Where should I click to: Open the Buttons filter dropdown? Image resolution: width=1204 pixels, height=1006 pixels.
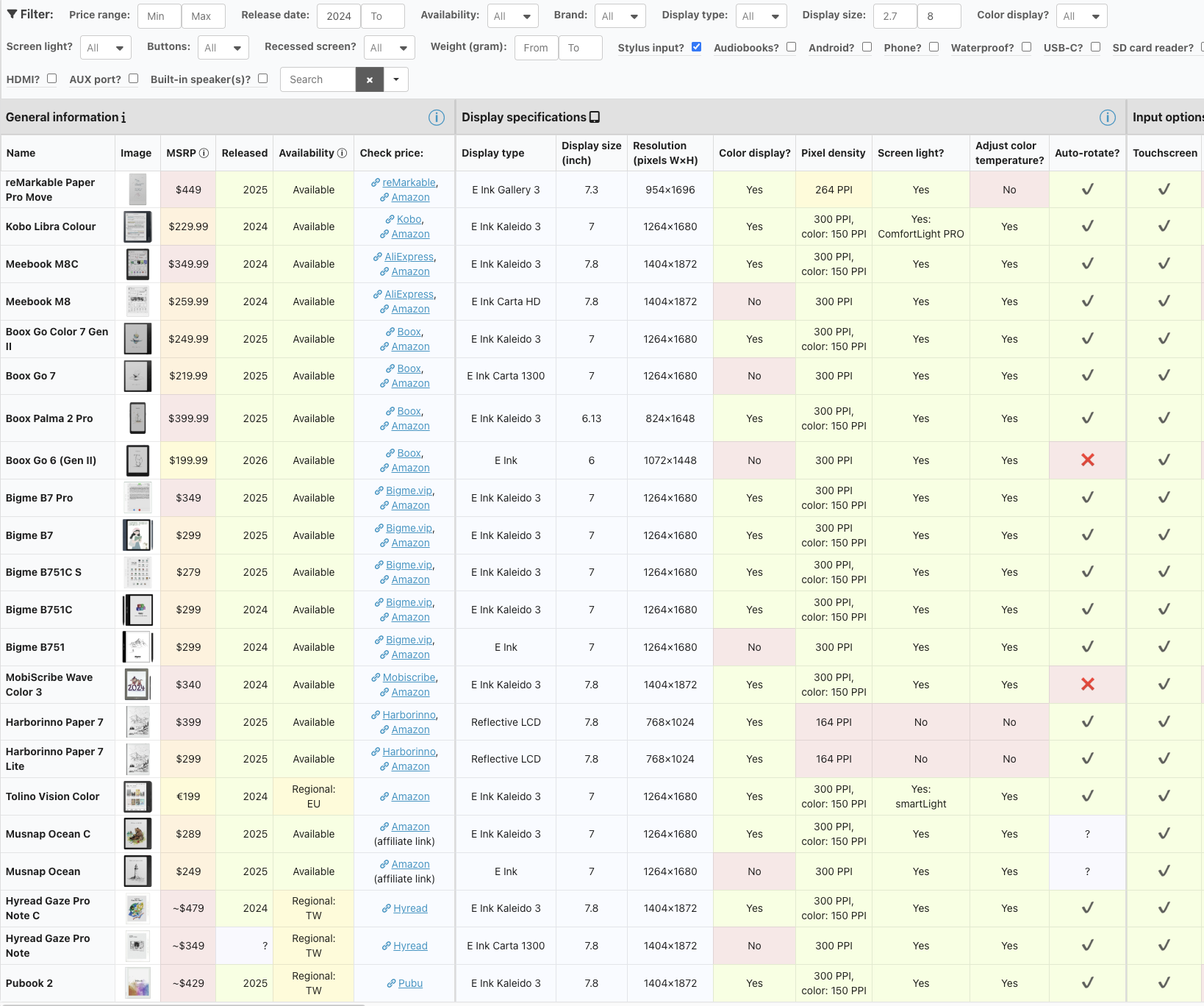[223, 48]
